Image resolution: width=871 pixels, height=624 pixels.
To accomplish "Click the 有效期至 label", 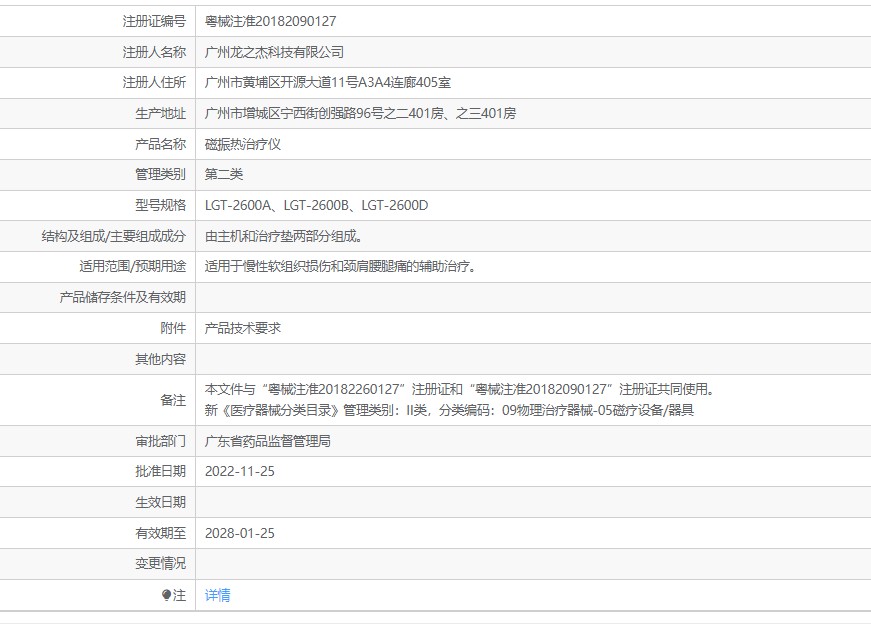I will click(x=161, y=533).
